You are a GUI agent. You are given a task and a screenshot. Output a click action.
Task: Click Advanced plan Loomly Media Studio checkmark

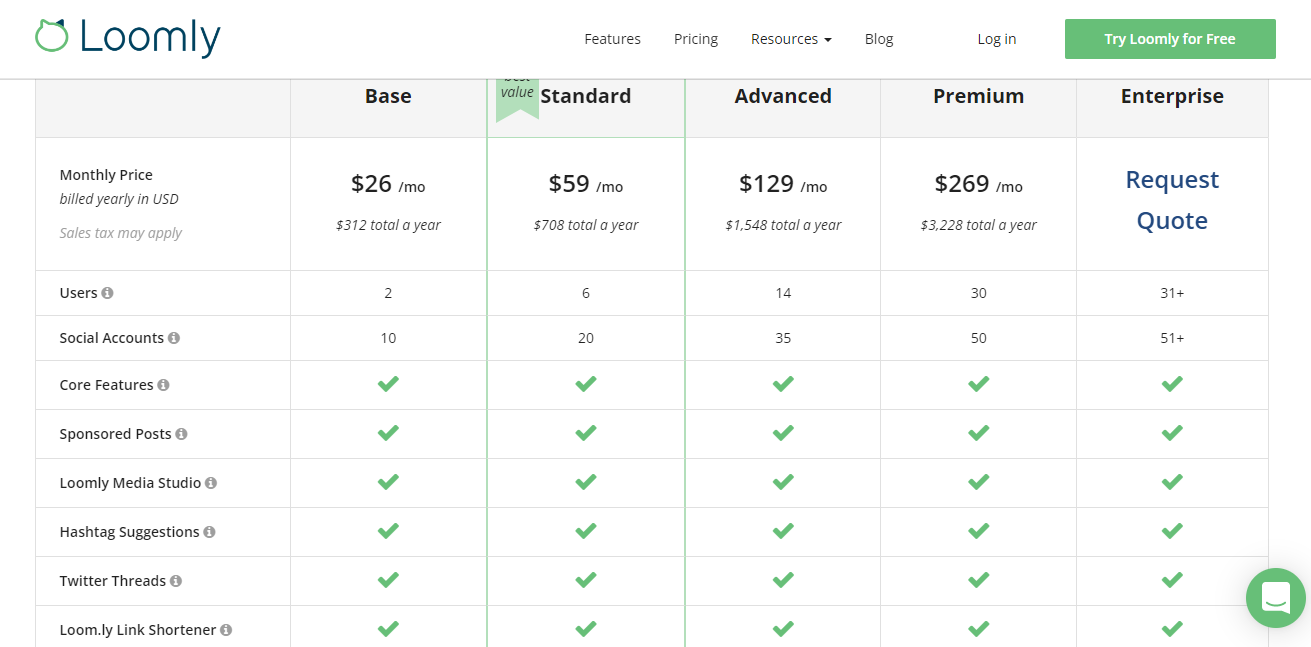783,482
